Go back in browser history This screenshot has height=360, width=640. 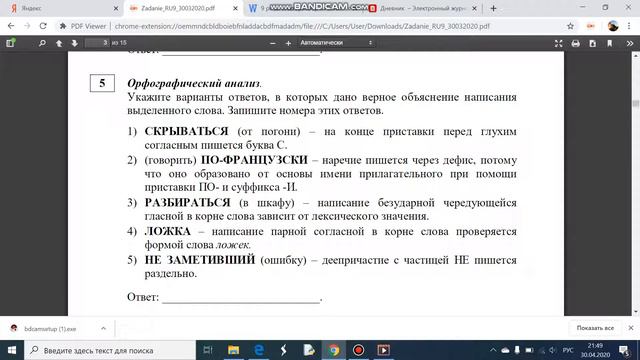tap(11, 26)
